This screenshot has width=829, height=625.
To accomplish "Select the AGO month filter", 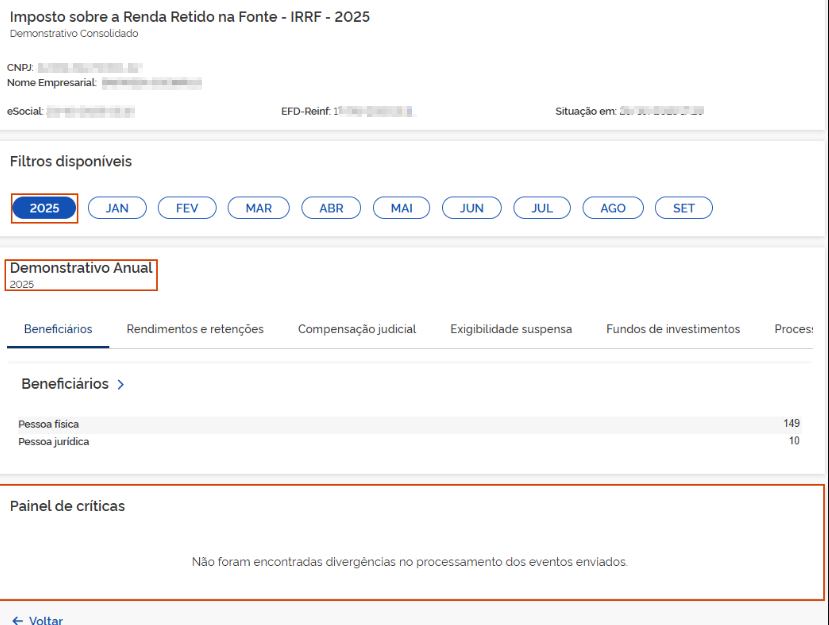I will (x=613, y=208).
